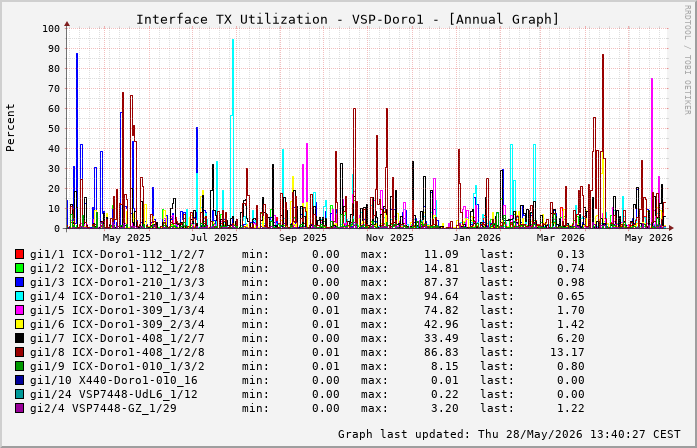
Task: Click the purple gi2/4 legend swatch
Action: point(19,408)
